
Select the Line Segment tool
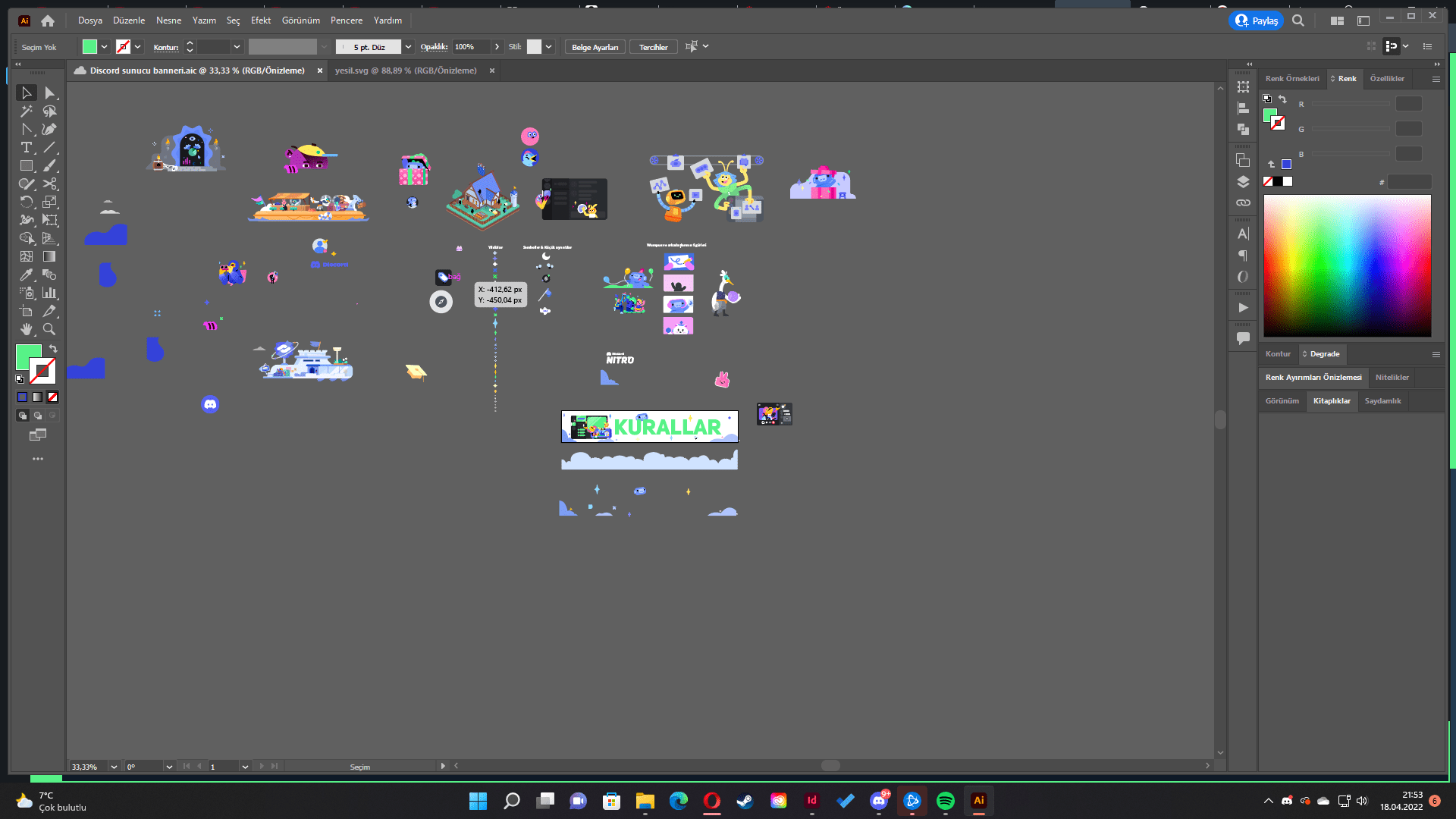click(x=50, y=147)
